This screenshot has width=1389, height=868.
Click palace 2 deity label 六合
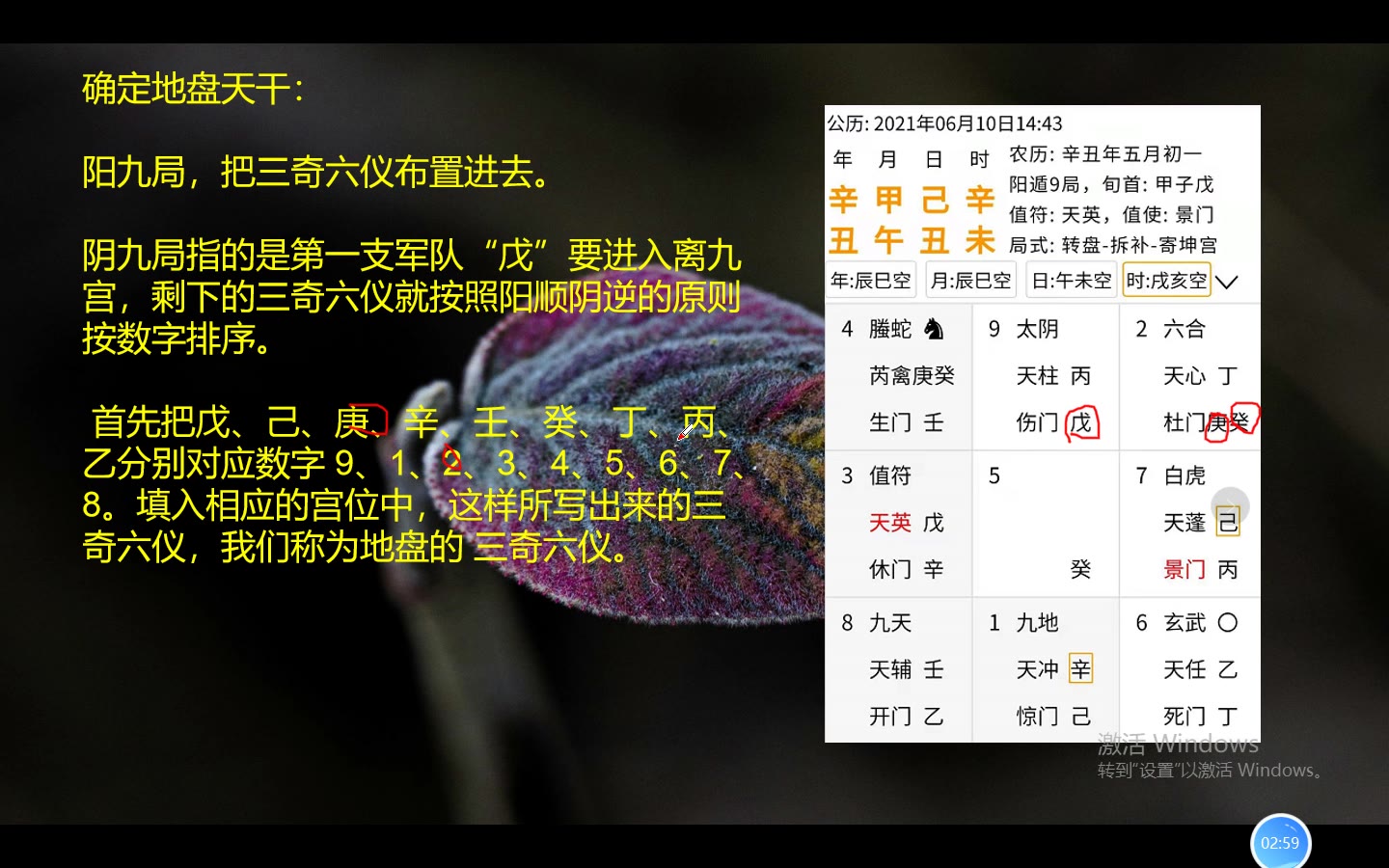point(1185,329)
